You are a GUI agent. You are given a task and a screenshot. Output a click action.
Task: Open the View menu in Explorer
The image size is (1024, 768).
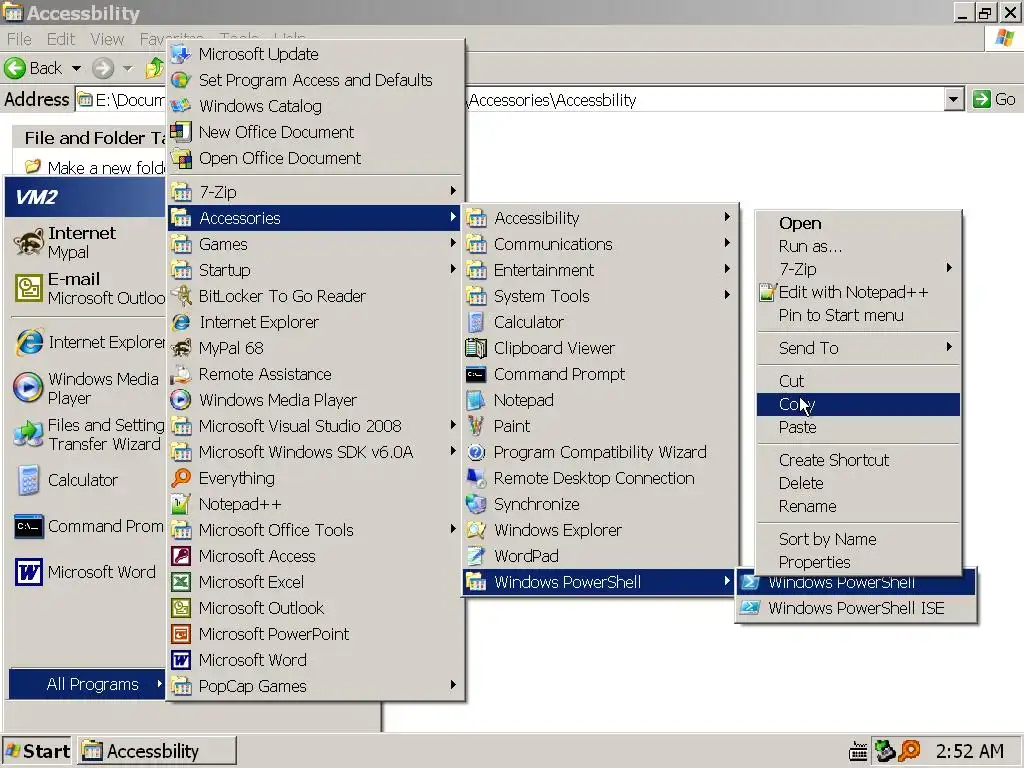(107, 39)
